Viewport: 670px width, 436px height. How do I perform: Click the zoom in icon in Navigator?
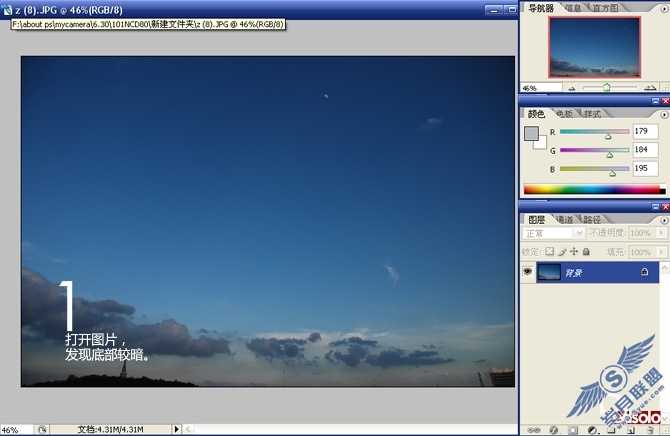tap(650, 88)
